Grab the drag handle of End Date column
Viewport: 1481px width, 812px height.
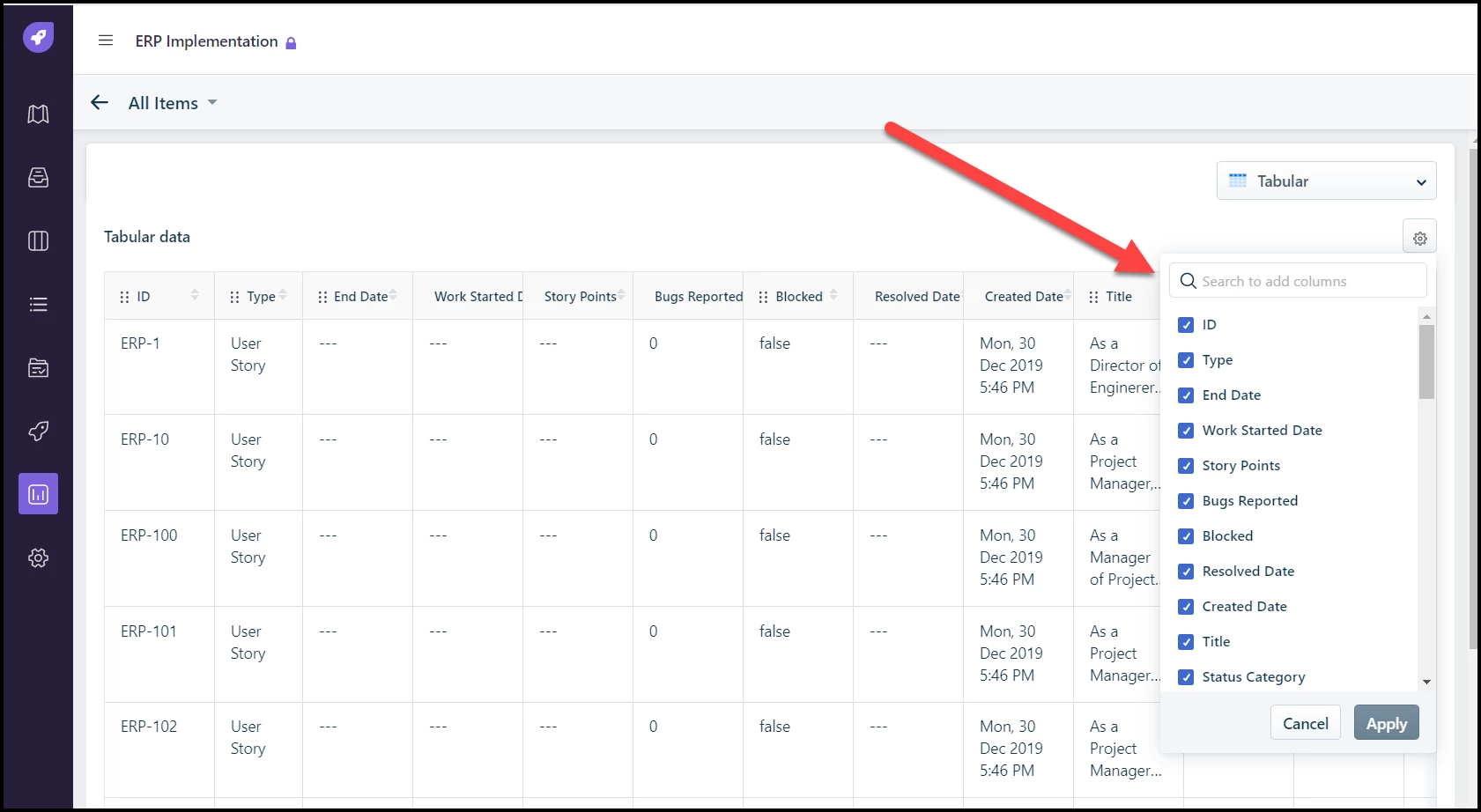[x=322, y=297]
